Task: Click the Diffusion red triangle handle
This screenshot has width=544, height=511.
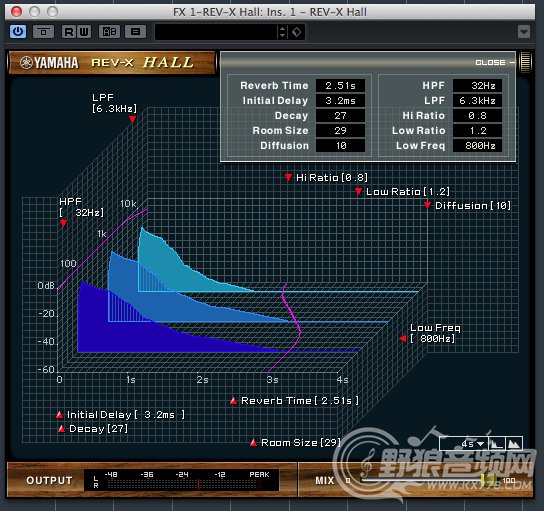Action: tap(427, 205)
